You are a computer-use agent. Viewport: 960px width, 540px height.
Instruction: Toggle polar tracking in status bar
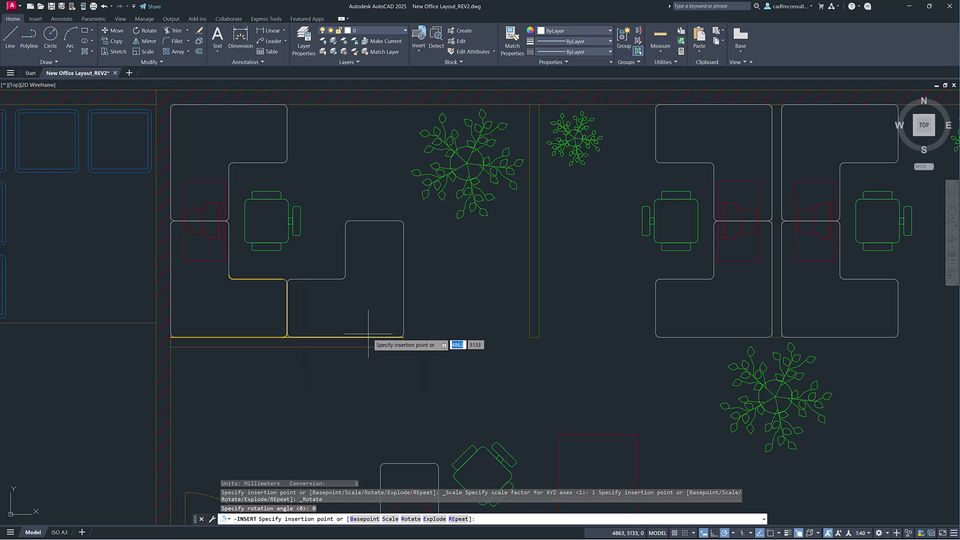pos(724,533)
